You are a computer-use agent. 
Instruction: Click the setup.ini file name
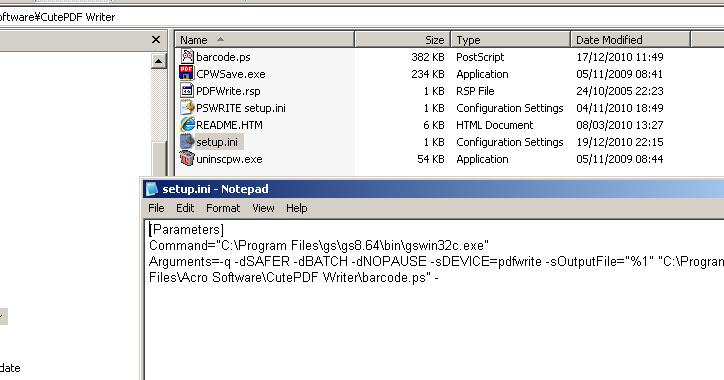[x=217, y=142]
